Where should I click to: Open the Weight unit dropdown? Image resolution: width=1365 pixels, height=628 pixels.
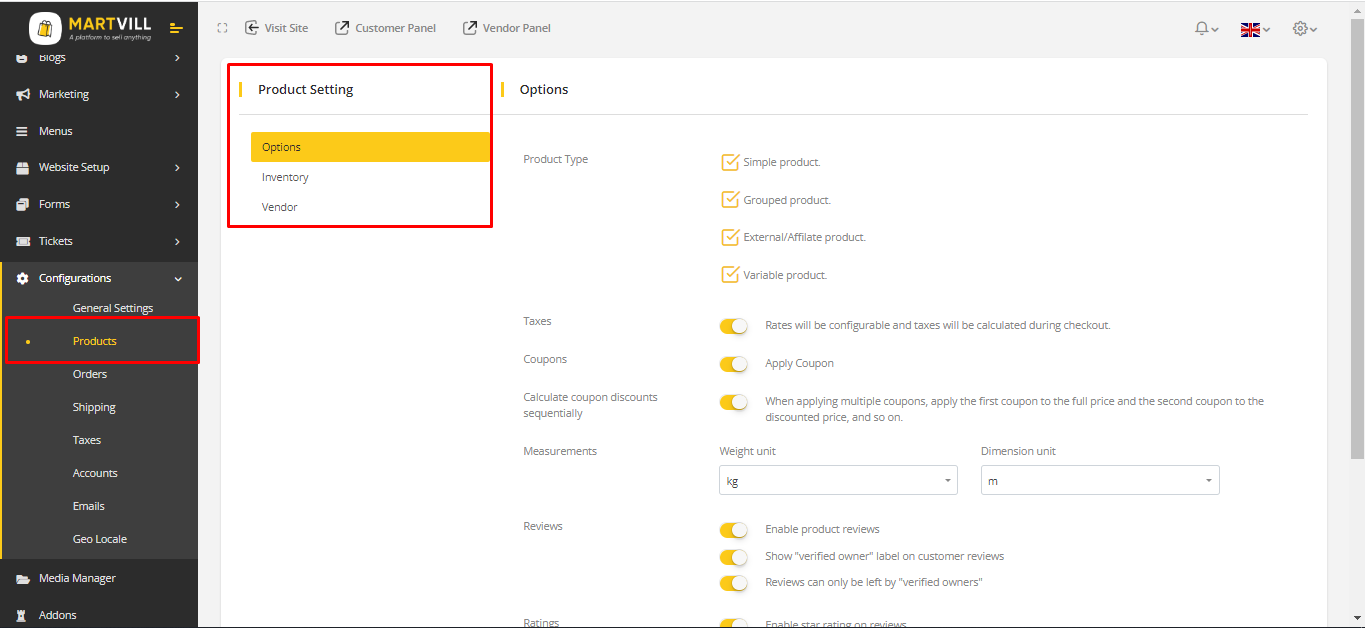pyautogui.click(x=838, y=481)
